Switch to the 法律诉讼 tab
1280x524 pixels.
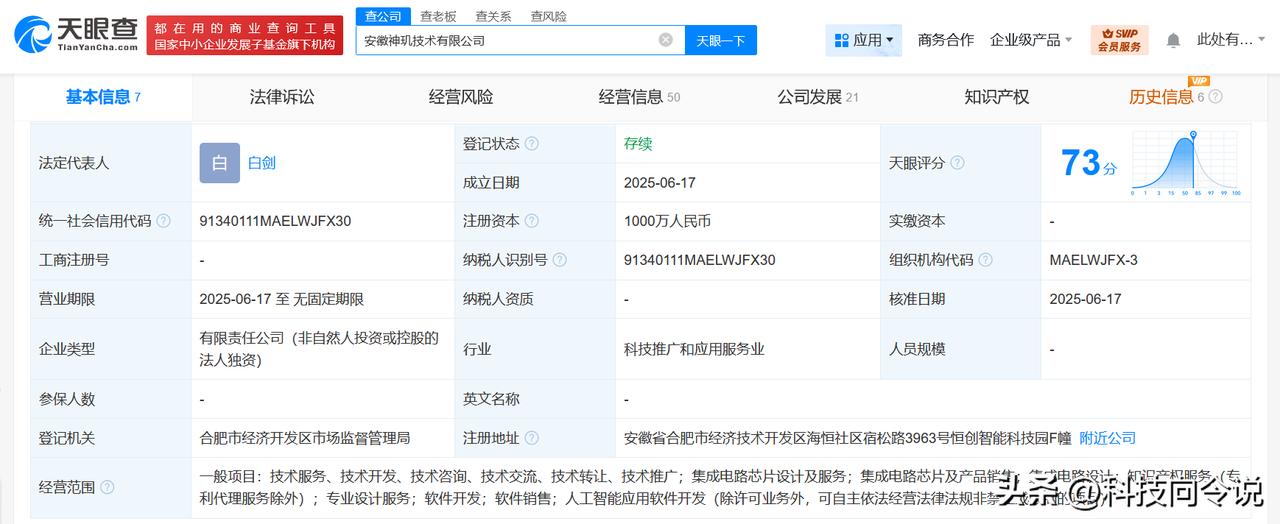coord(282,97)
